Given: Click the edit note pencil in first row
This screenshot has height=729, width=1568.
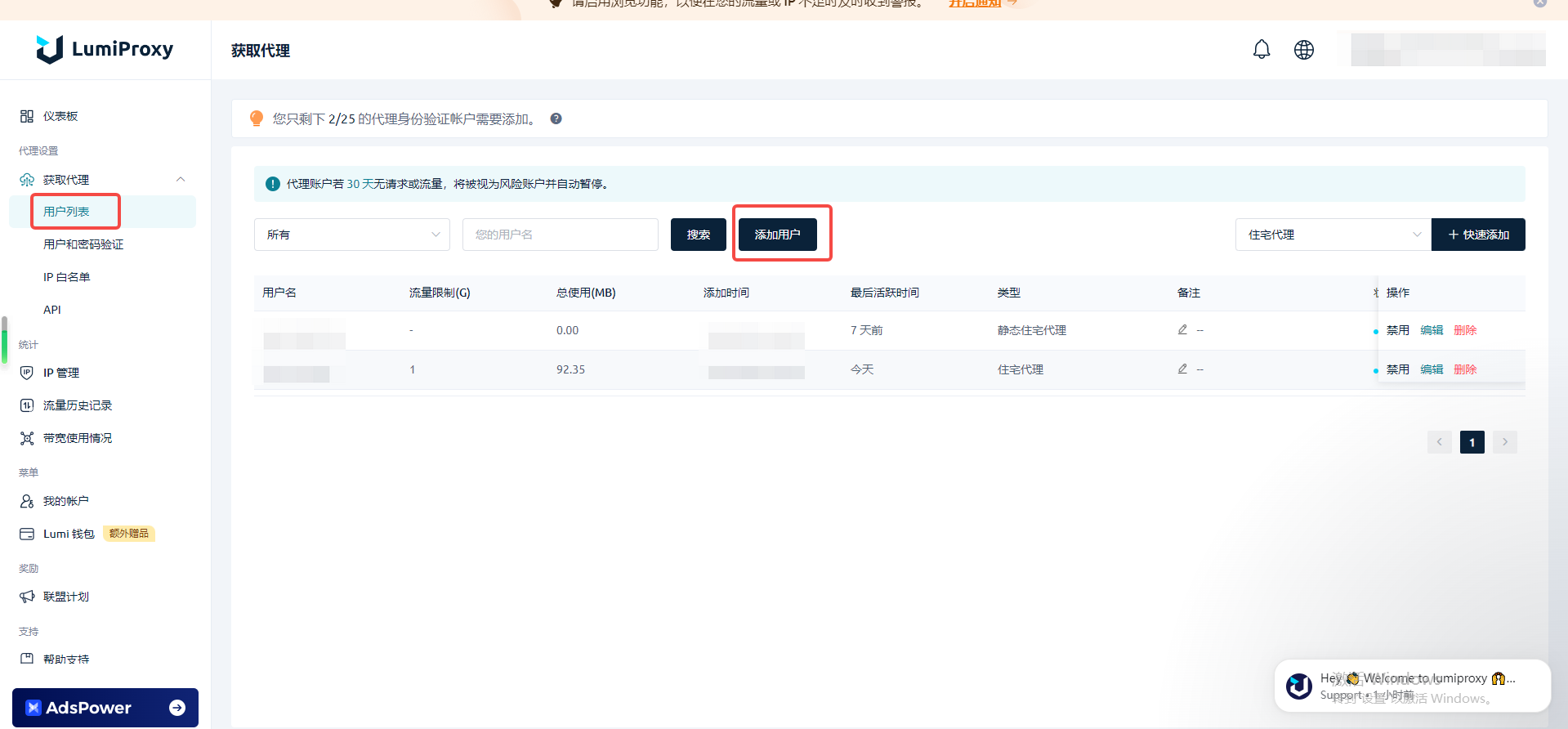Looking at the screenshot, I should 1182,329.
